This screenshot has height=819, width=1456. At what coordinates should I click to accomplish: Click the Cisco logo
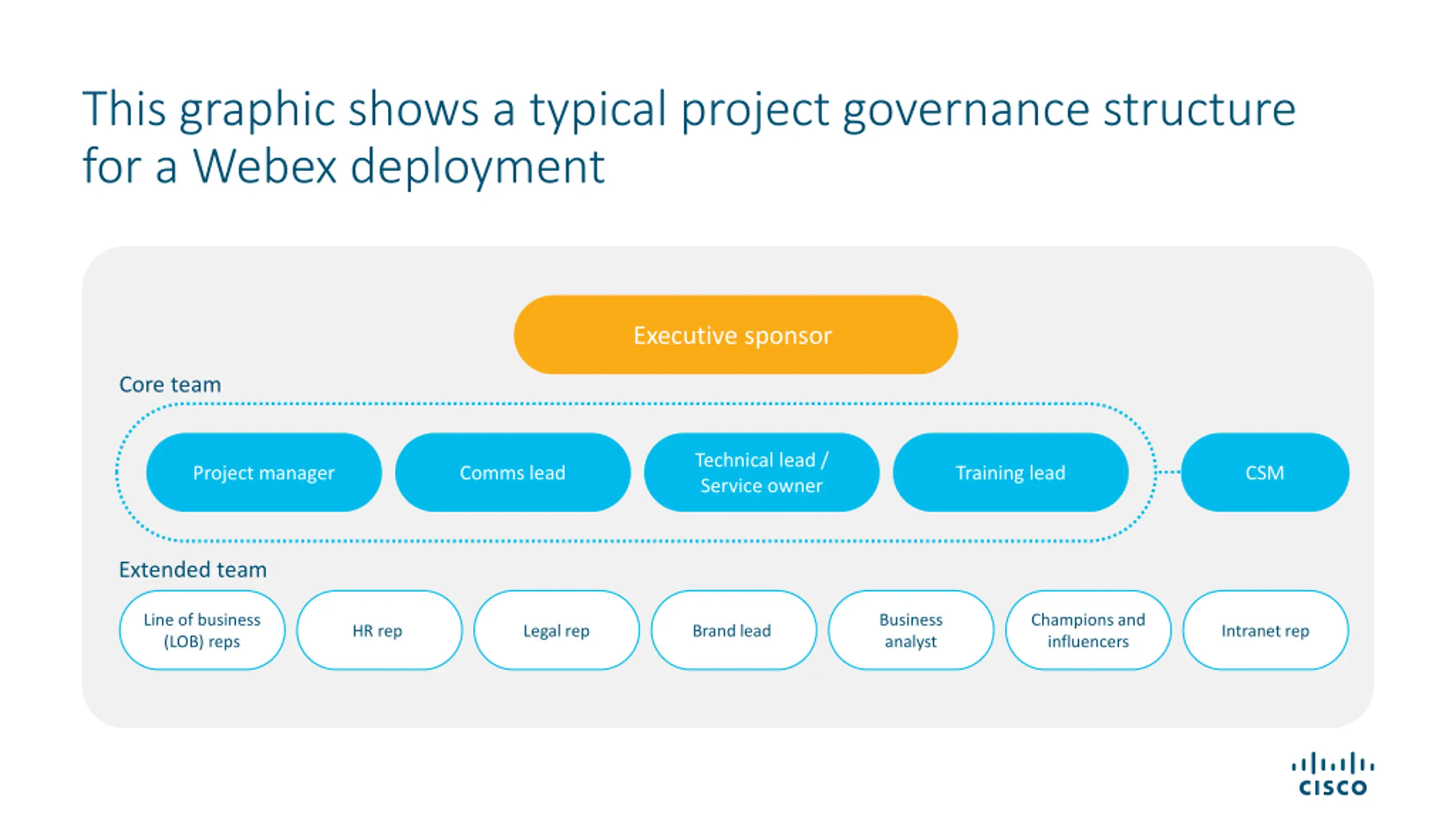[x=1333, y=773]
